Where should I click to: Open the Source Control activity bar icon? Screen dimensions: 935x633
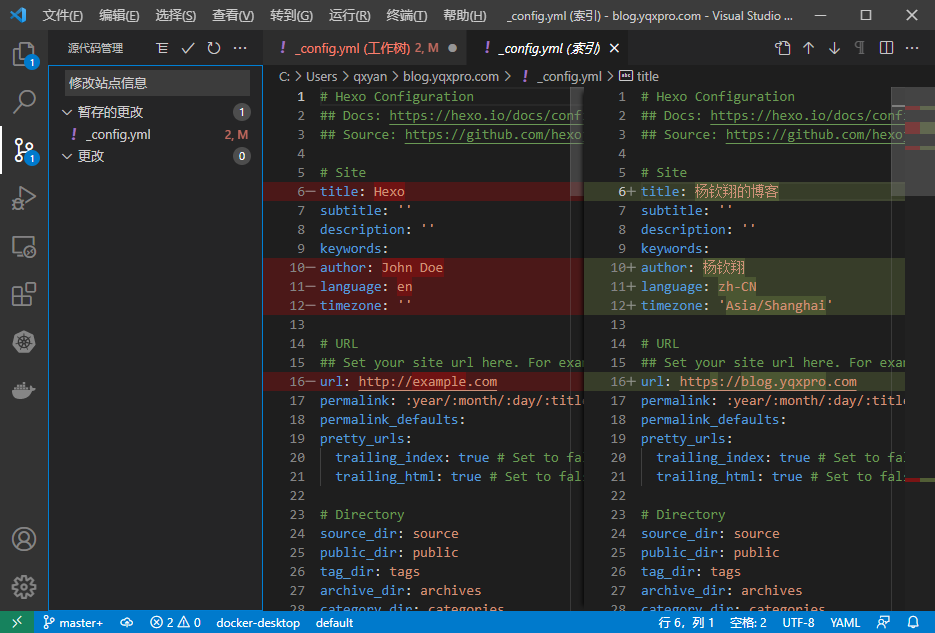tap(24, 150)
